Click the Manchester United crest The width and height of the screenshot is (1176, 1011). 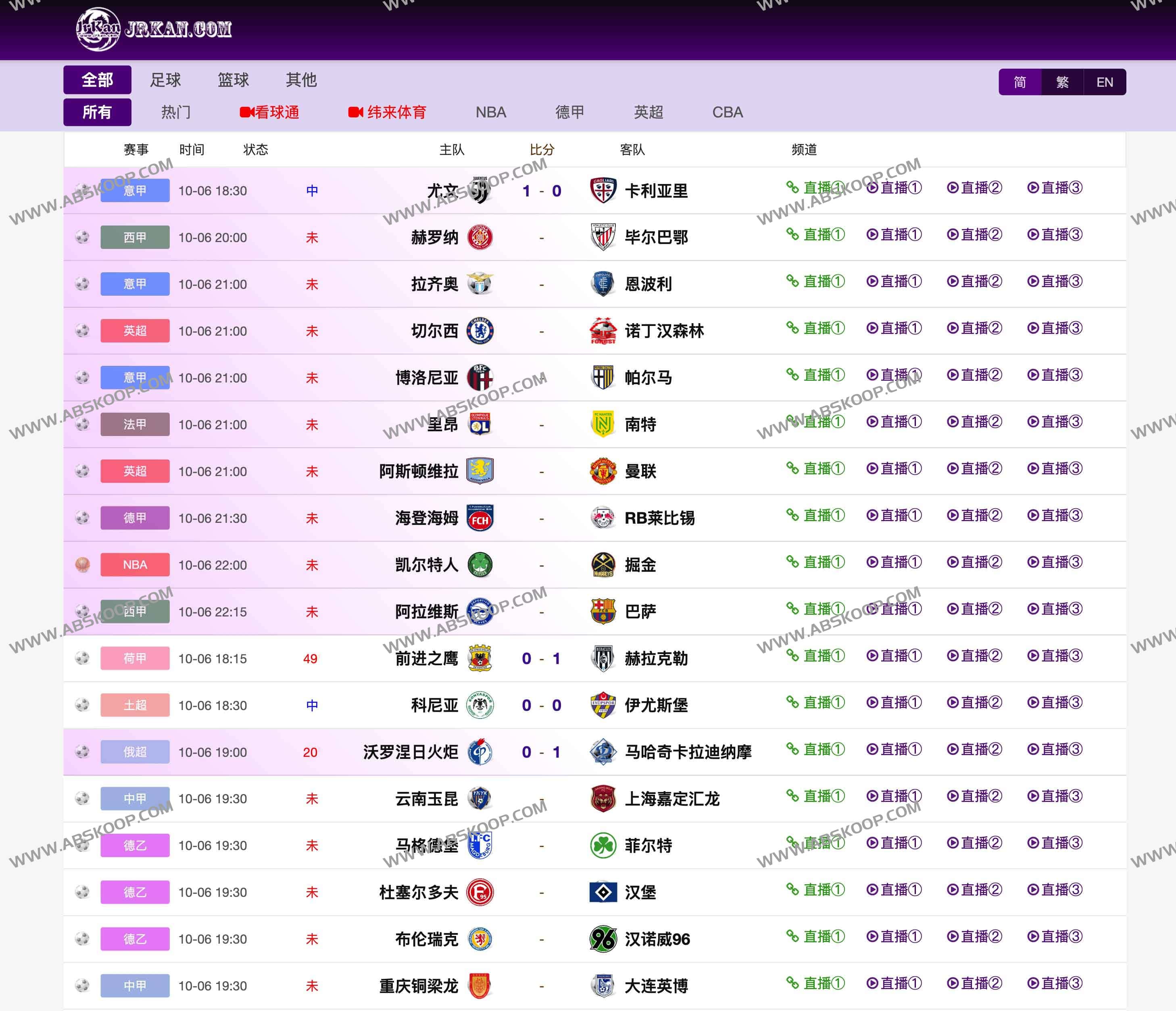click(x=603, y=471)
